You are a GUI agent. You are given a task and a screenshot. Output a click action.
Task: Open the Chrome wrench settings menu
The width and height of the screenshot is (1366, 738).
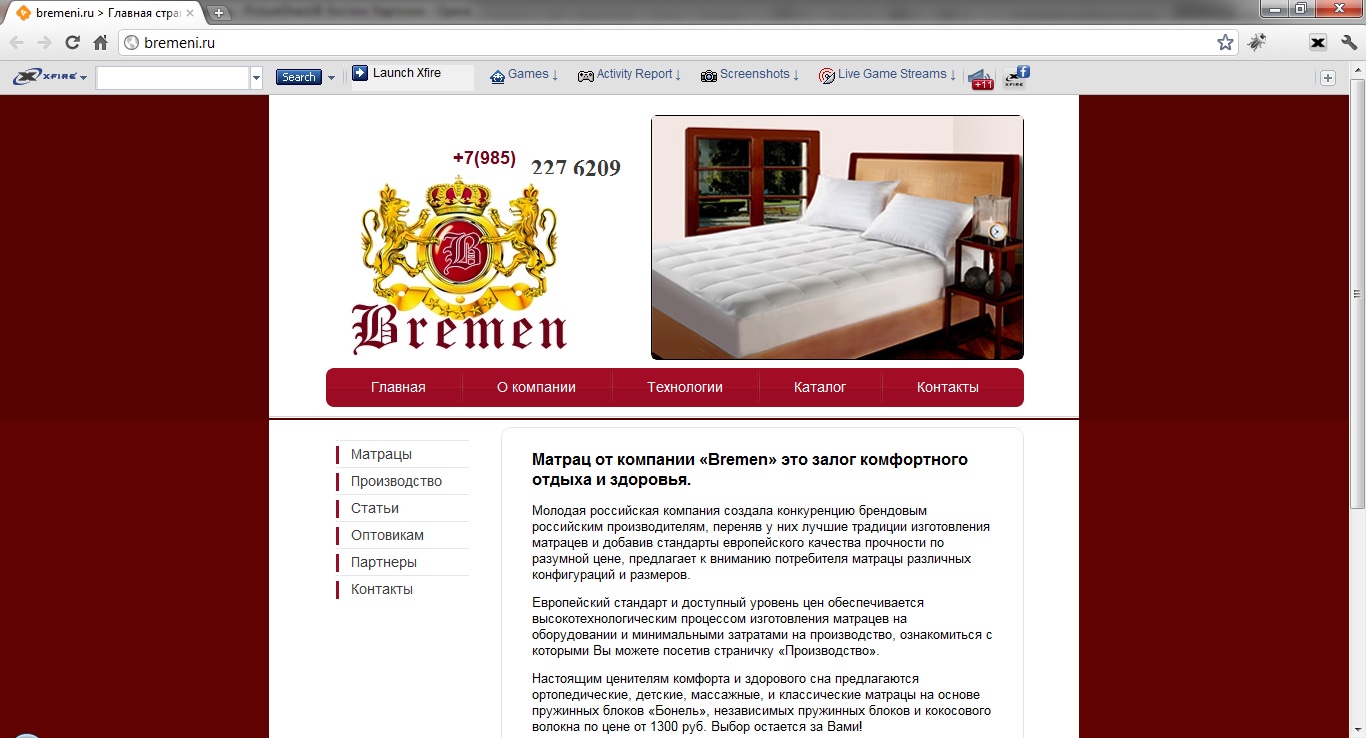coord(1348,43)
